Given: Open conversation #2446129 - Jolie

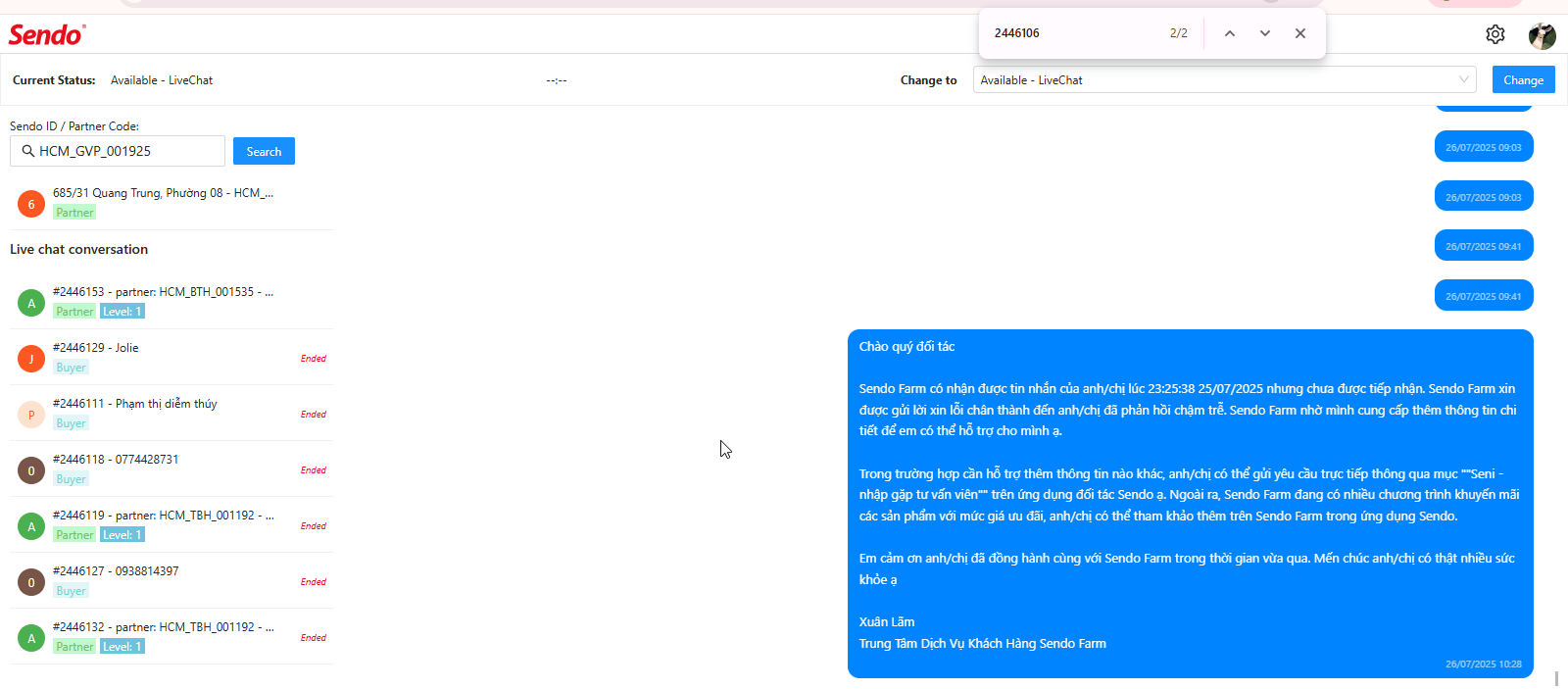Looking at the screenshot, I should point(171,358).
